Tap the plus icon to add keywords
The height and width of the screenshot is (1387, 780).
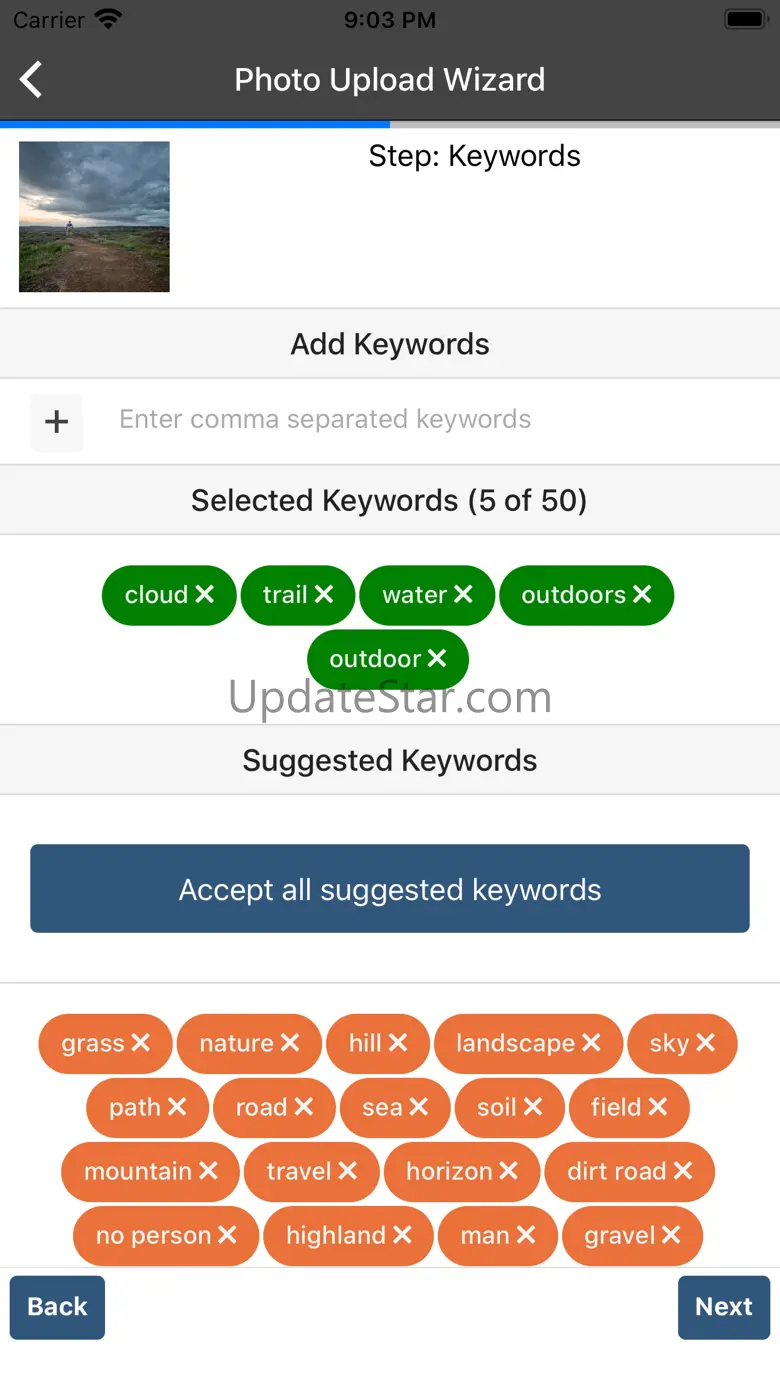57,422
